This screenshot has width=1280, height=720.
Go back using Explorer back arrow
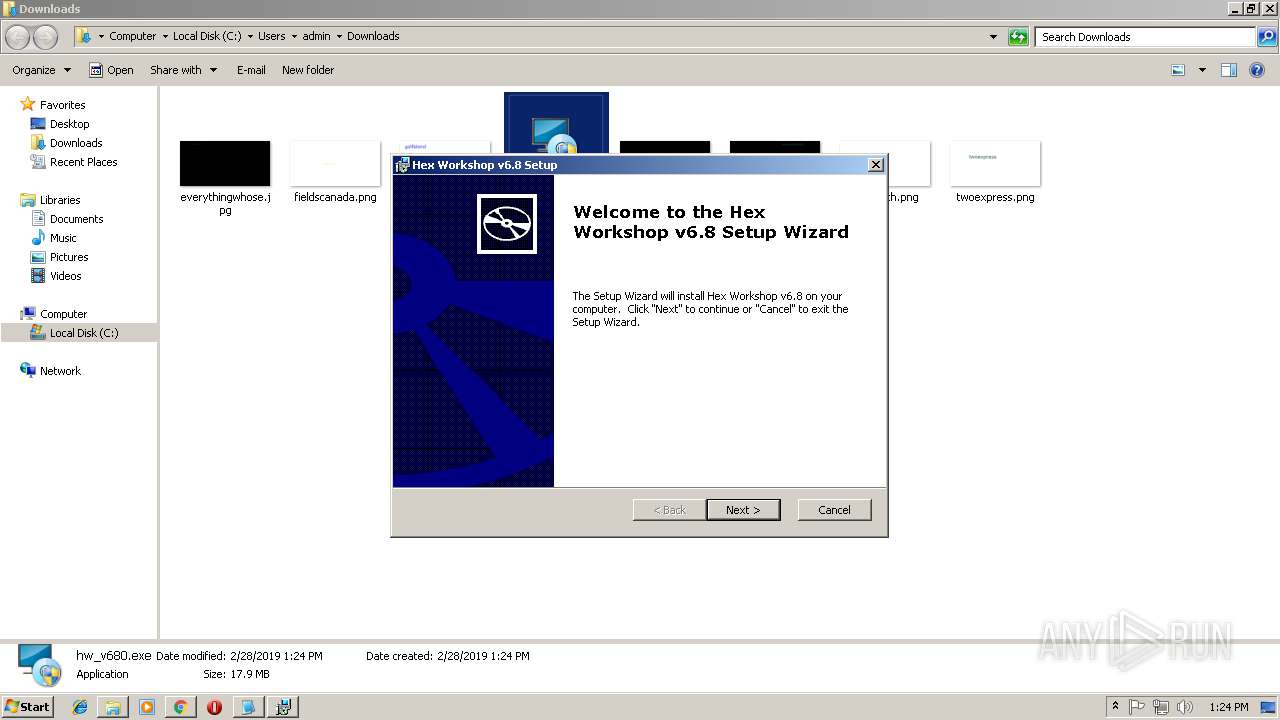[x=18, y=37]
